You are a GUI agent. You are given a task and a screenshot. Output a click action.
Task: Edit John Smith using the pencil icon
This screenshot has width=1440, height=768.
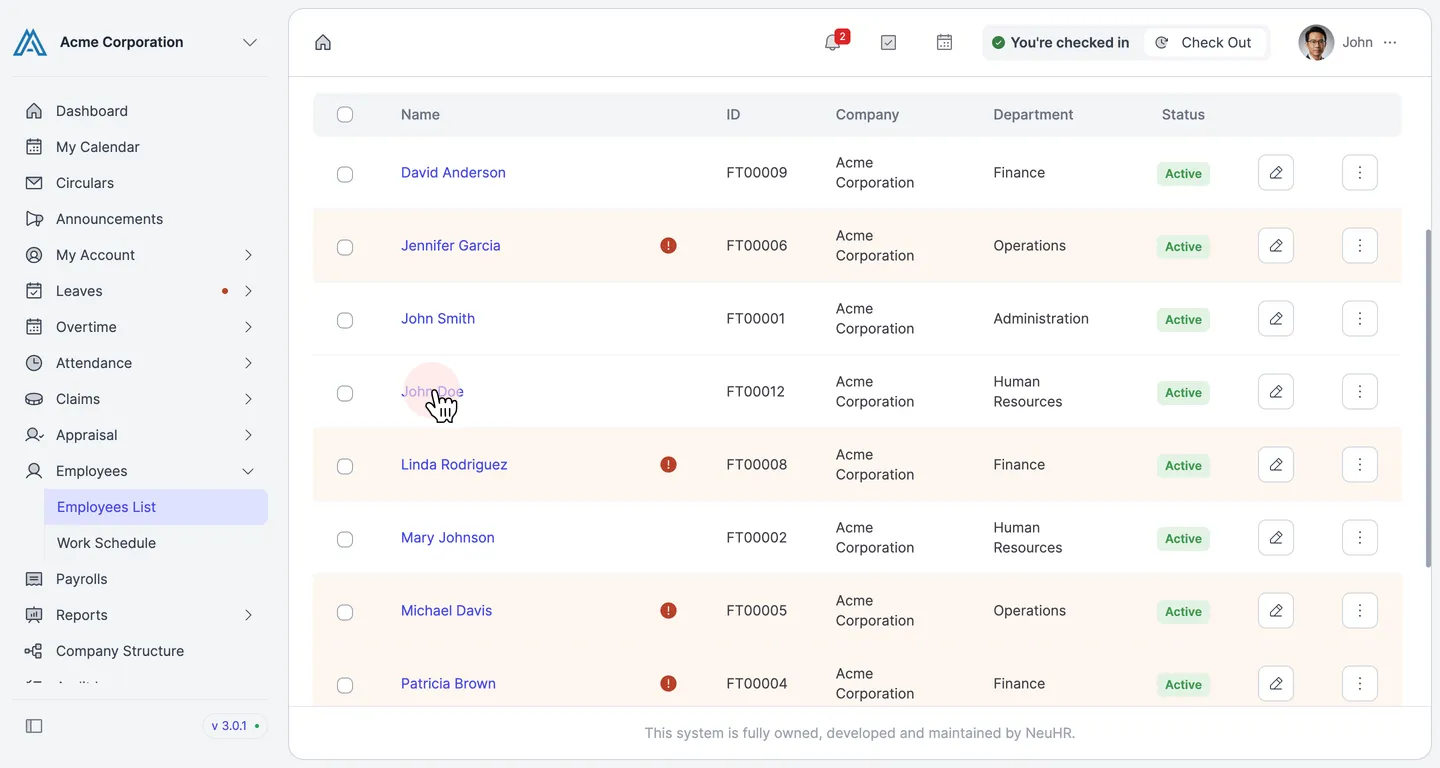pyautogui.click(x=1276, y=318)
